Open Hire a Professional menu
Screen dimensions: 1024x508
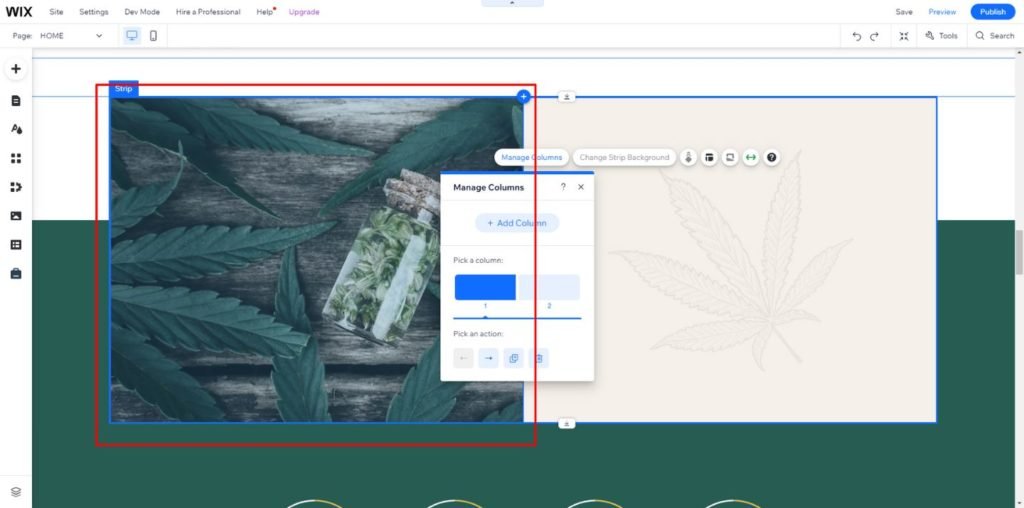(208, 12)
